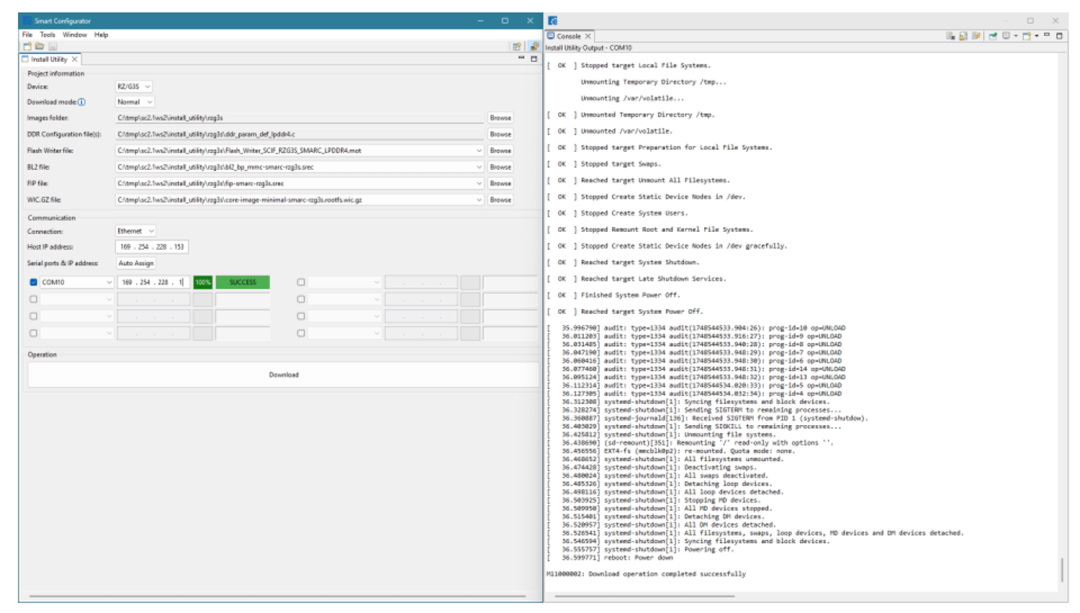Open the Download mode dropdown set to Normal
Viewport: 1080px width, 613px height.
click(x=135, y=102)
